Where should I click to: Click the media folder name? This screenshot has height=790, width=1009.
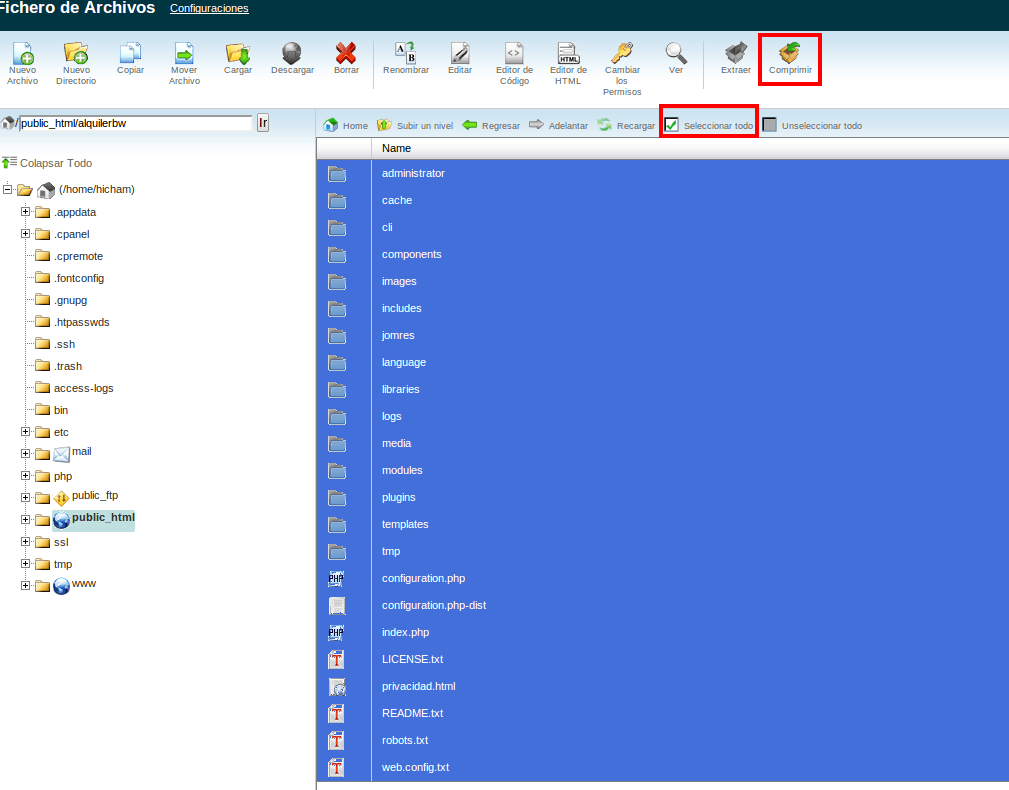(396, 443)
